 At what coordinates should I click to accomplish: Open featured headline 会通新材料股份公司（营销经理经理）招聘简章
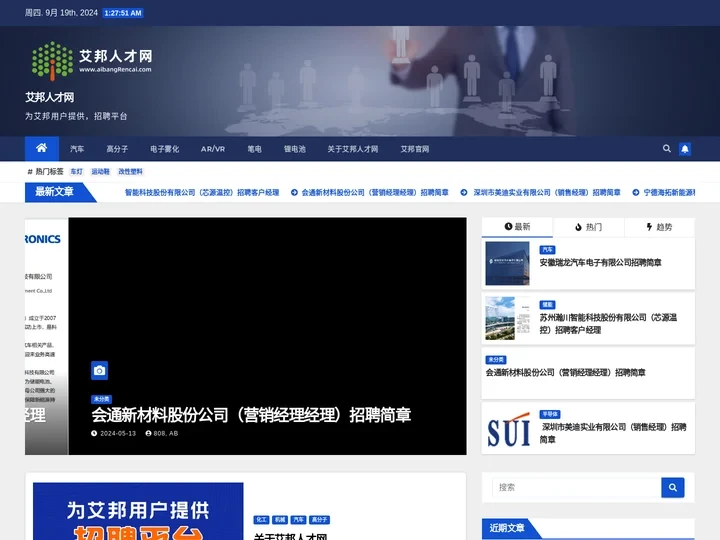point(251,415)
